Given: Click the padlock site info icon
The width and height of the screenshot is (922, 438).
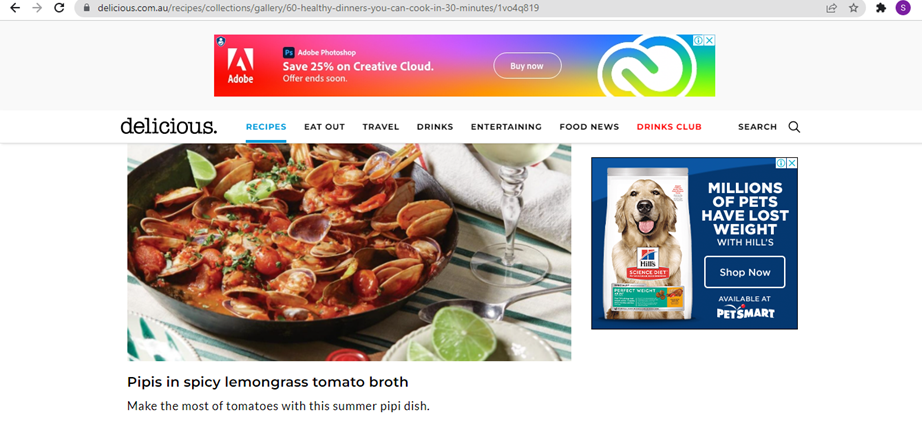Looking at the screenshot, I should point(87,8).
